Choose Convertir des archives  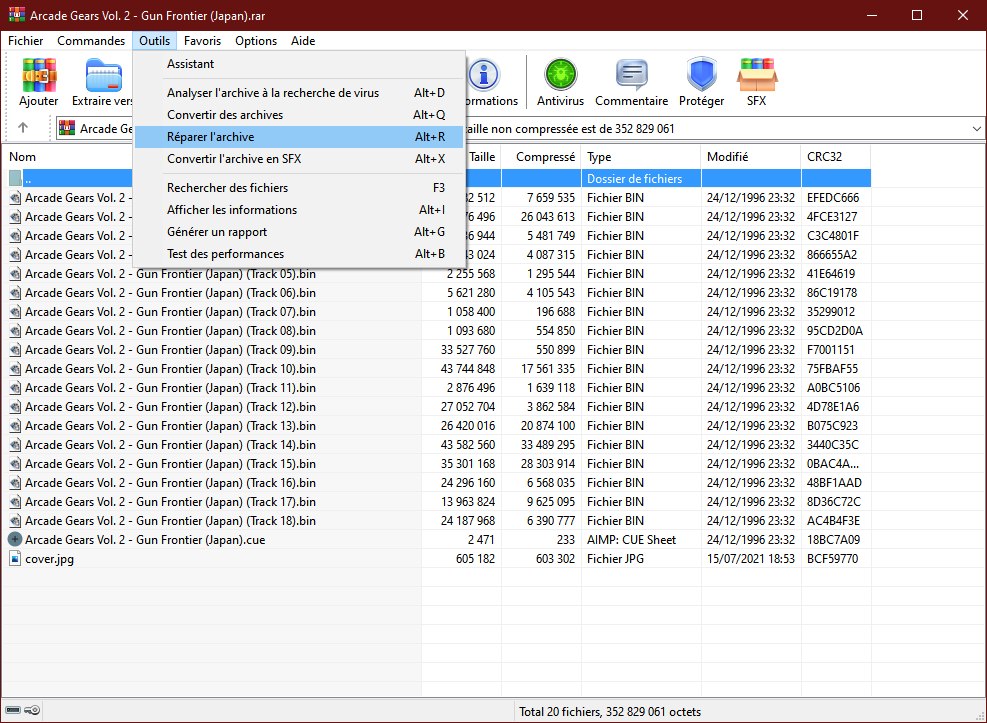pyautogui.click(x=299, y=115)
